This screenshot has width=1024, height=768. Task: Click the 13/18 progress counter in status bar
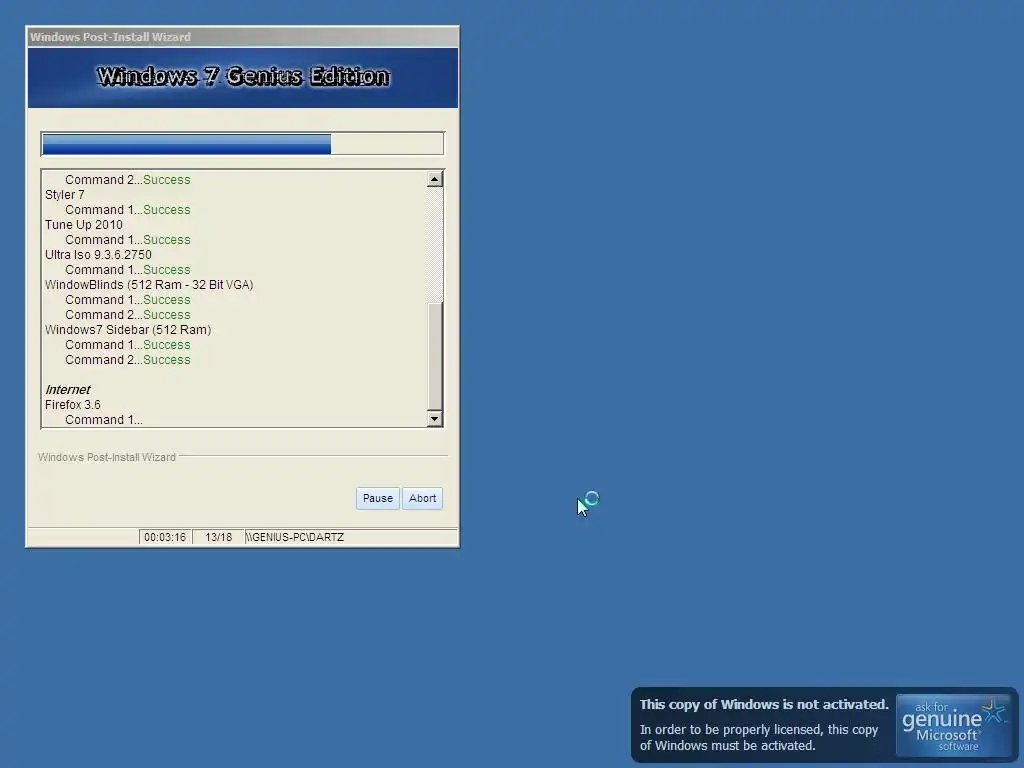pos(219,537)
